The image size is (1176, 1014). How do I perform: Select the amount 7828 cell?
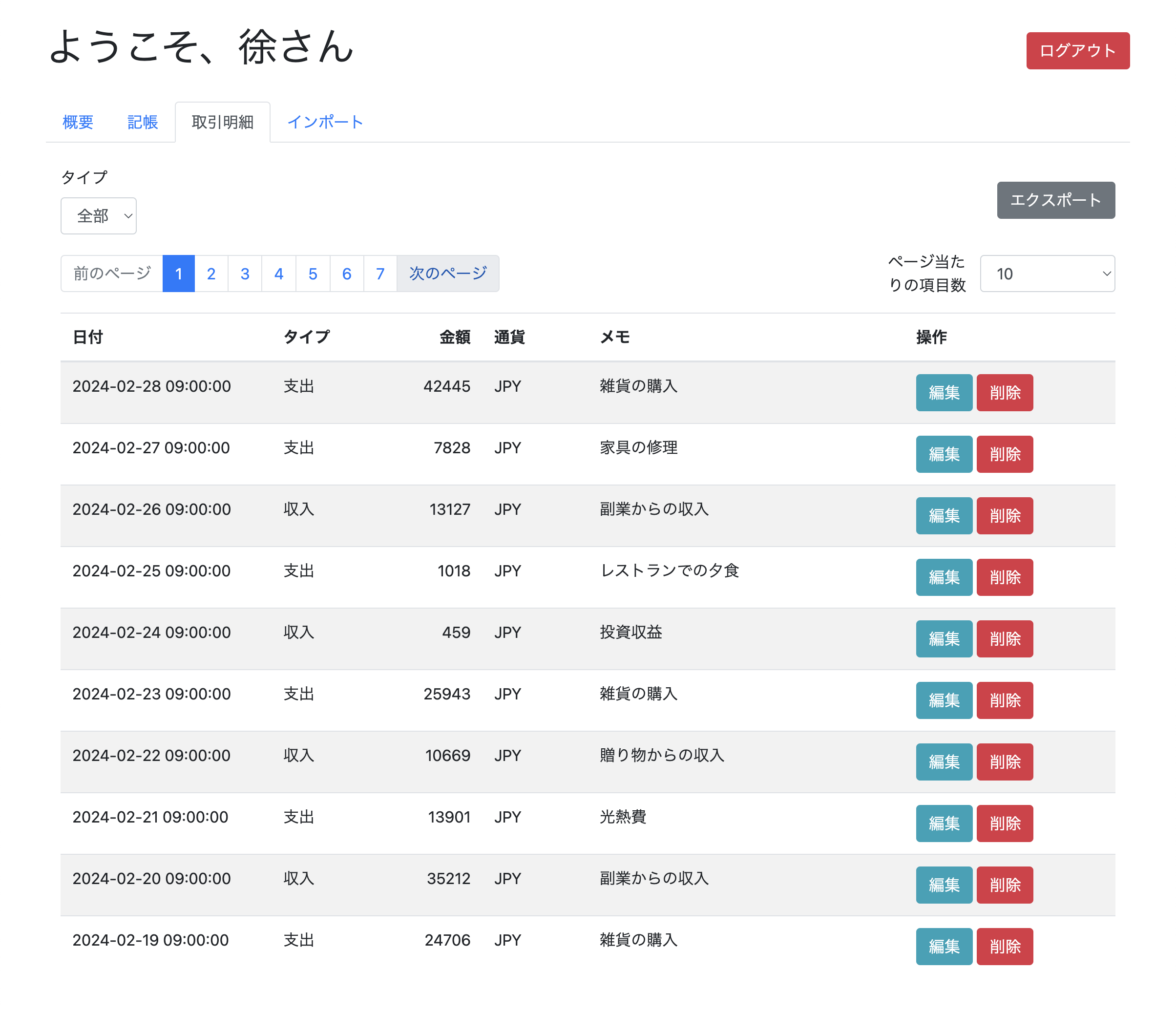452,448
